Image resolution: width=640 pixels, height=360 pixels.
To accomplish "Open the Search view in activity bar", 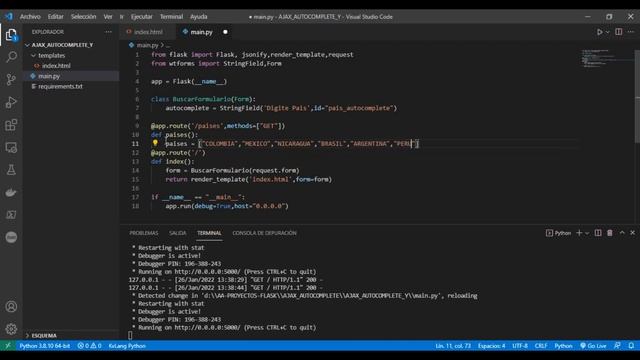I will tap(11, 57).
